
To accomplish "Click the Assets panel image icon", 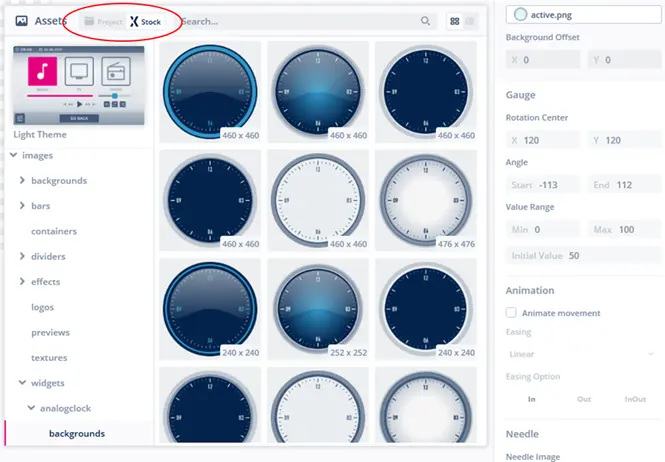I will [x=22, y=20].
